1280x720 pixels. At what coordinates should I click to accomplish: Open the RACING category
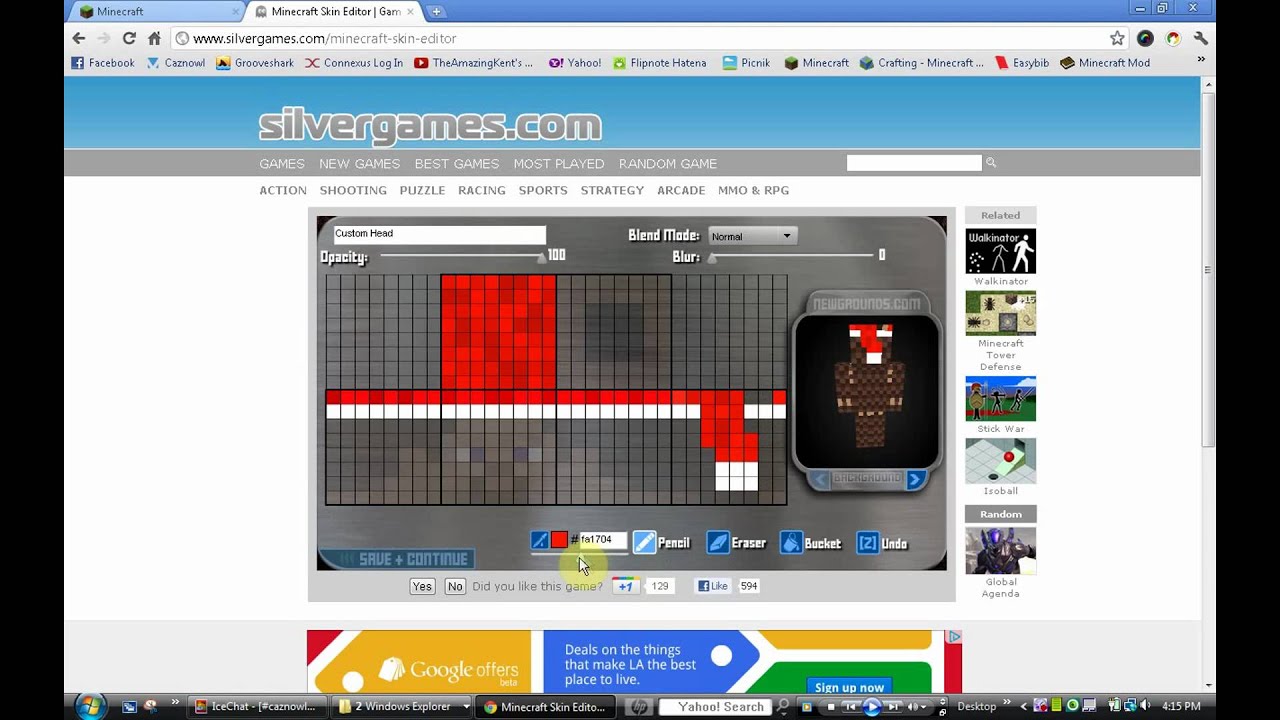tap(482, 190)
